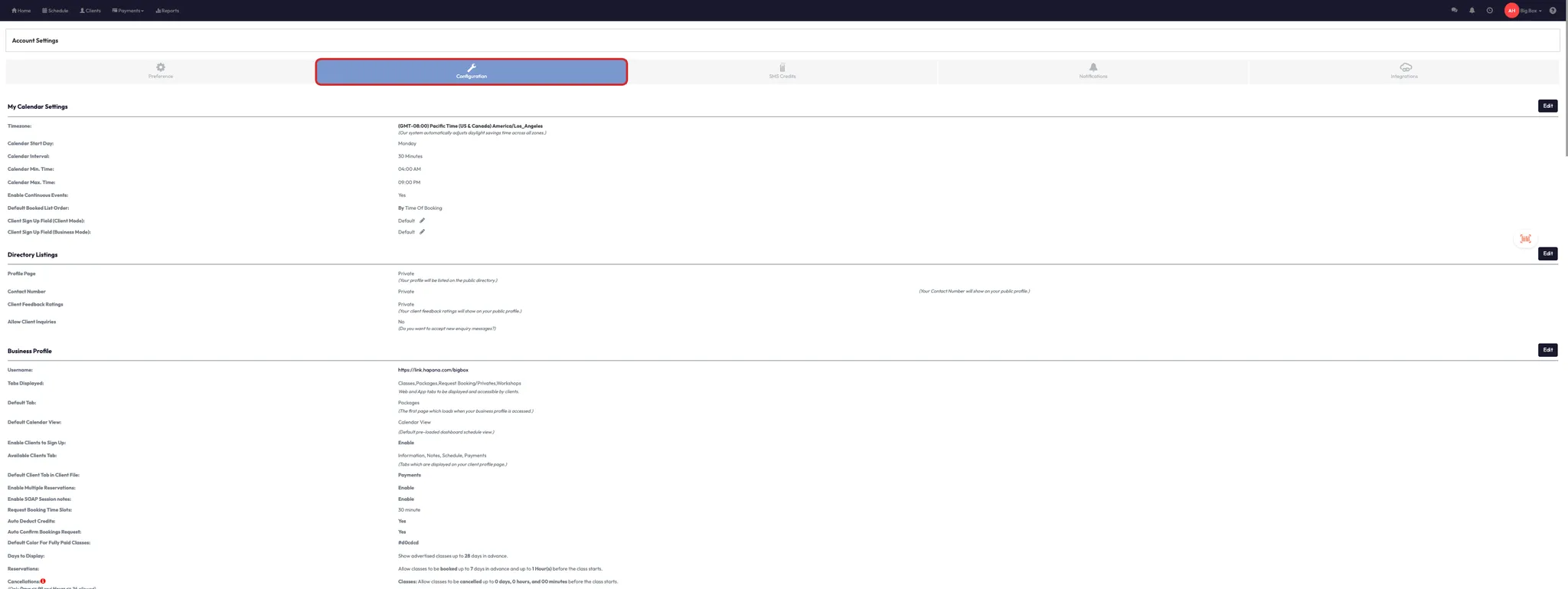Open the Integrations tab

click(1403, 71)
